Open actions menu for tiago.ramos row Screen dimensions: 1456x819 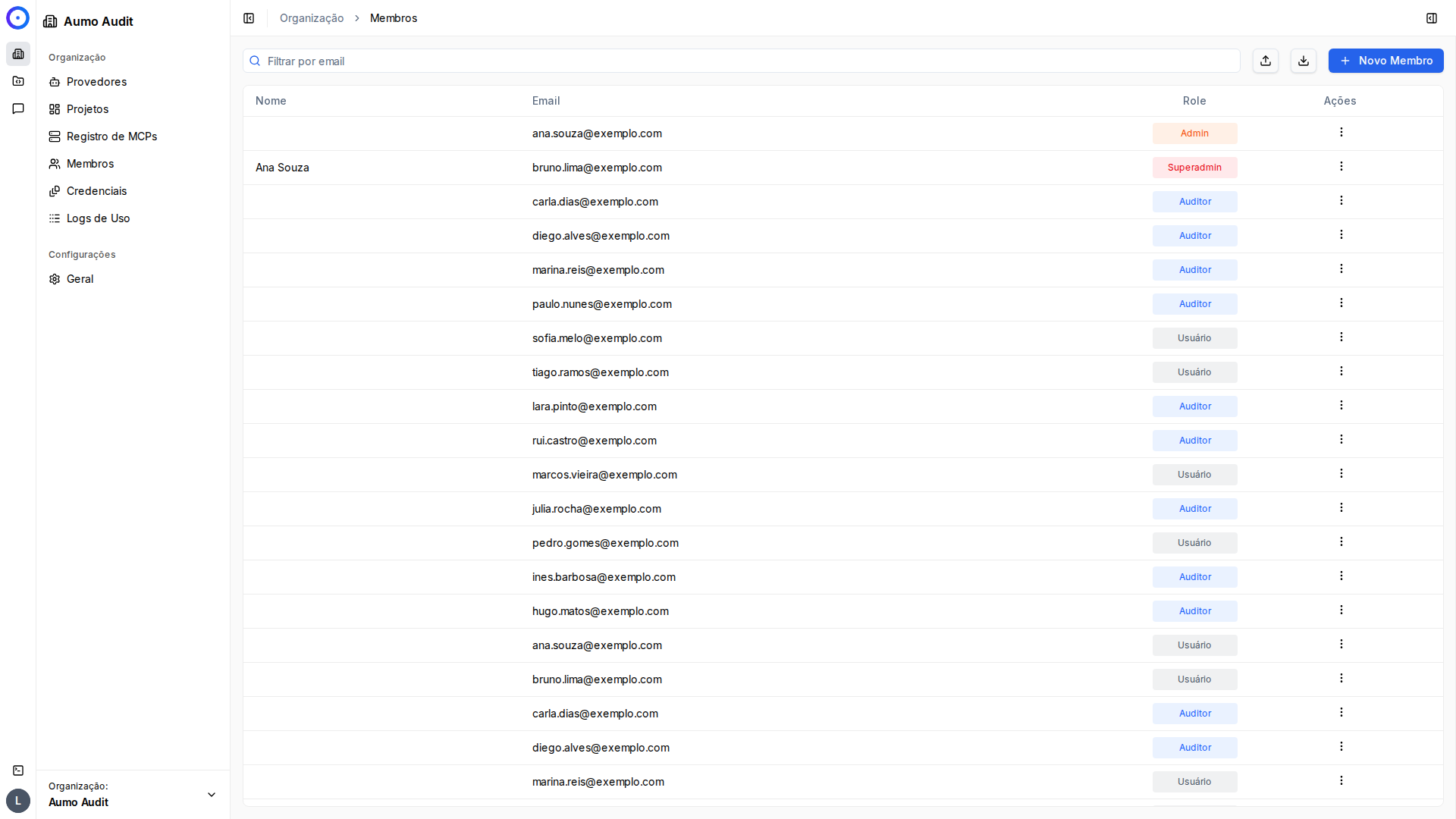1341,372
